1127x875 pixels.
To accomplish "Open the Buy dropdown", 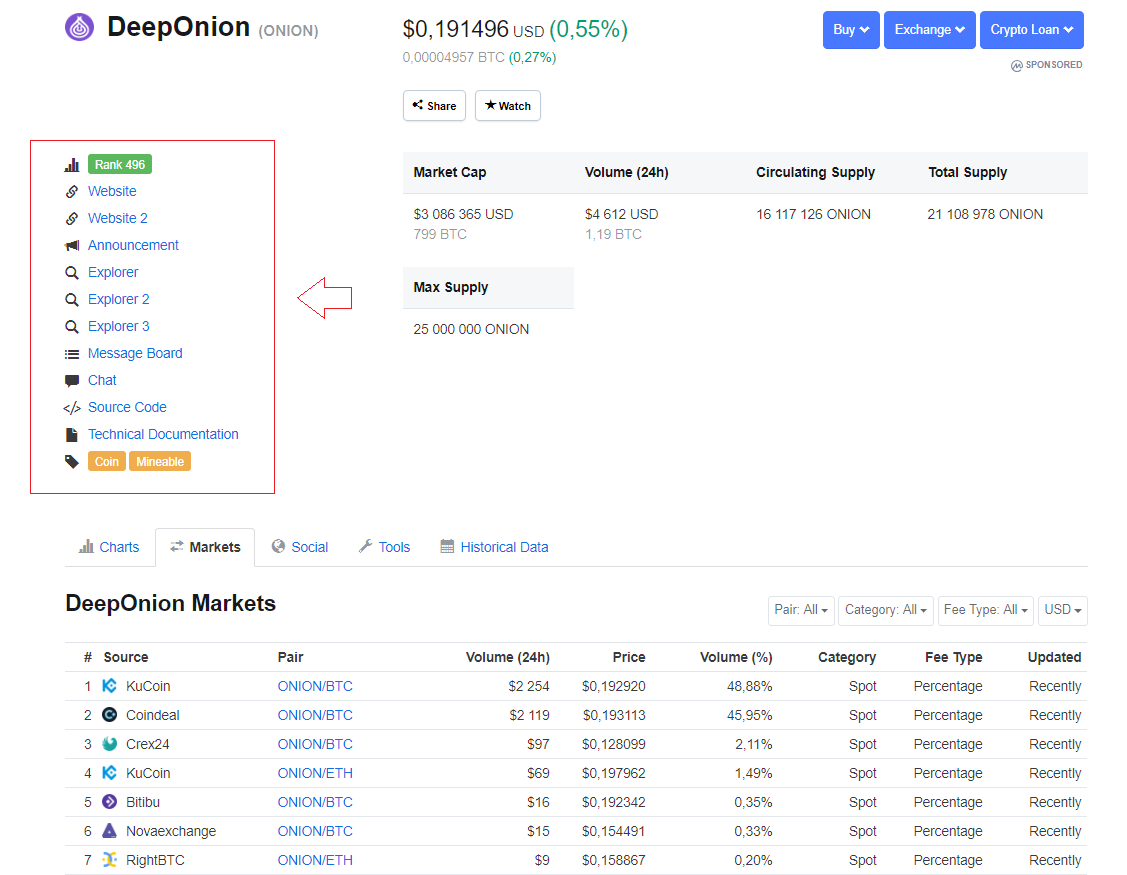I will point(851,29).
